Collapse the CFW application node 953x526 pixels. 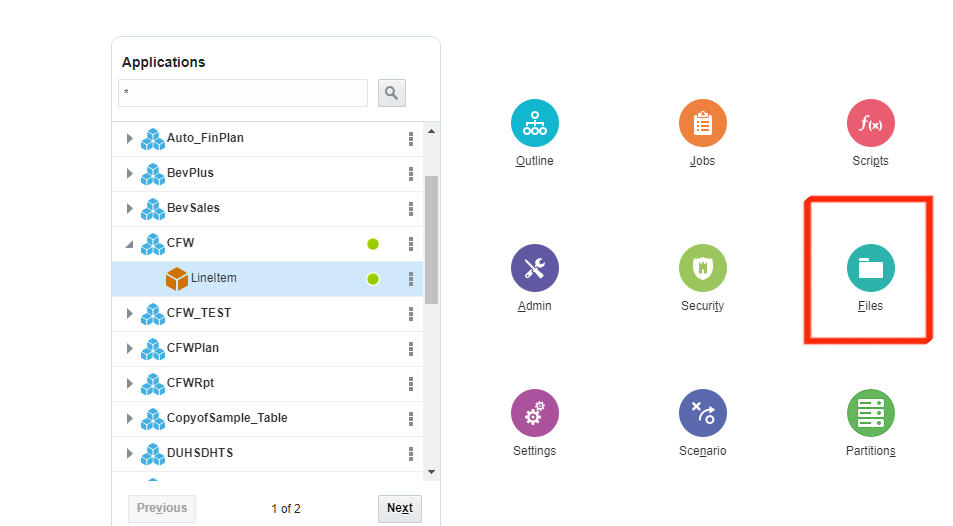coord(129,244)
